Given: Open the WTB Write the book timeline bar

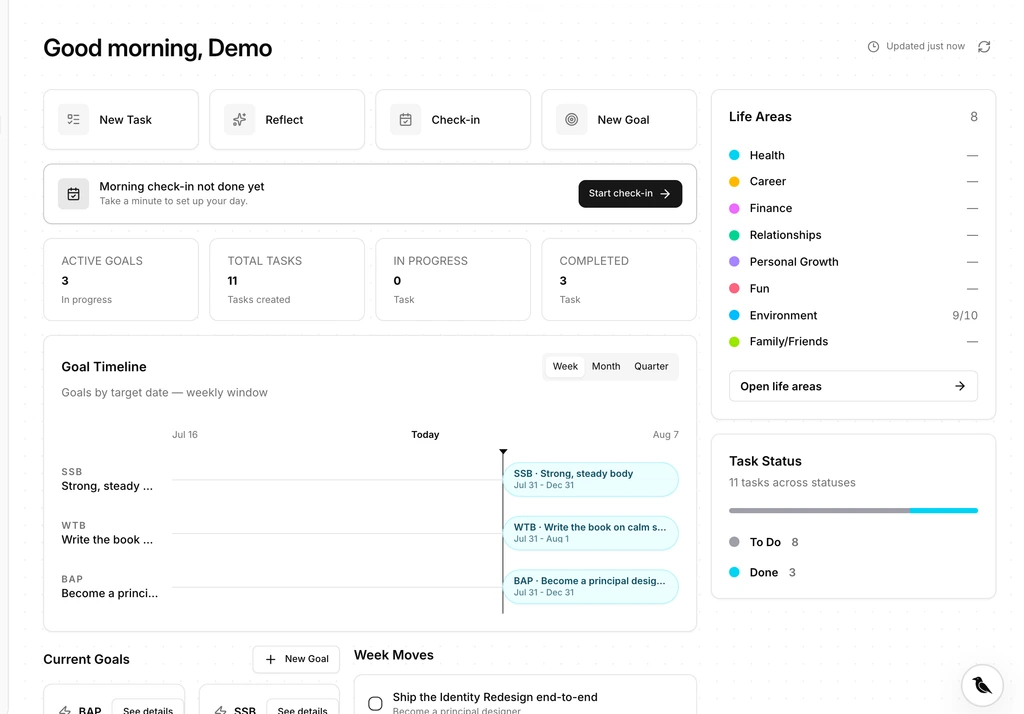Looking at the screenshot, I should click(x=590, y=533).
